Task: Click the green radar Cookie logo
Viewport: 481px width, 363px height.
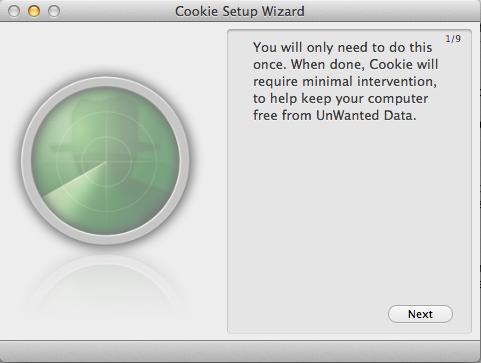Action: [105, 161]
